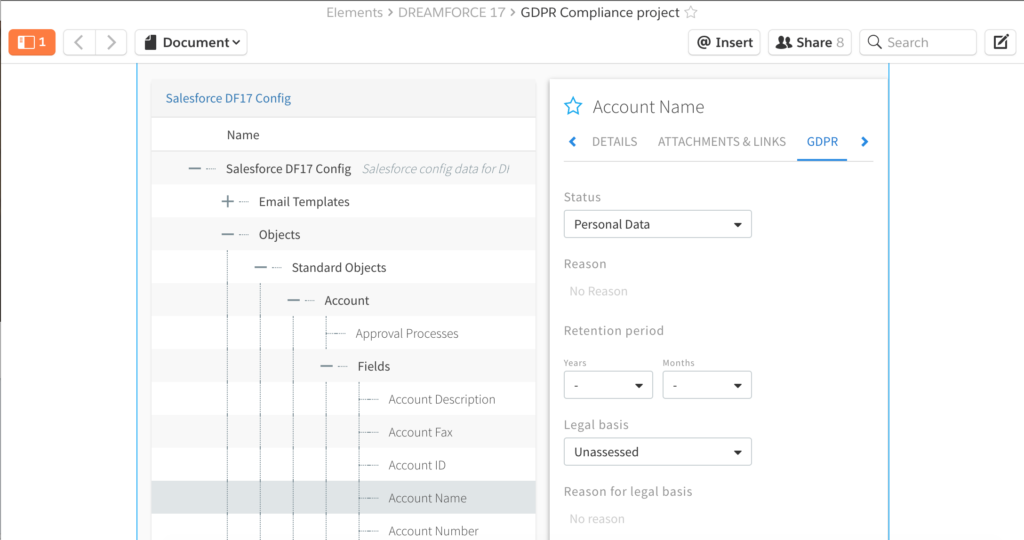Favorite Account Name with the star icon

pos(573,107)
